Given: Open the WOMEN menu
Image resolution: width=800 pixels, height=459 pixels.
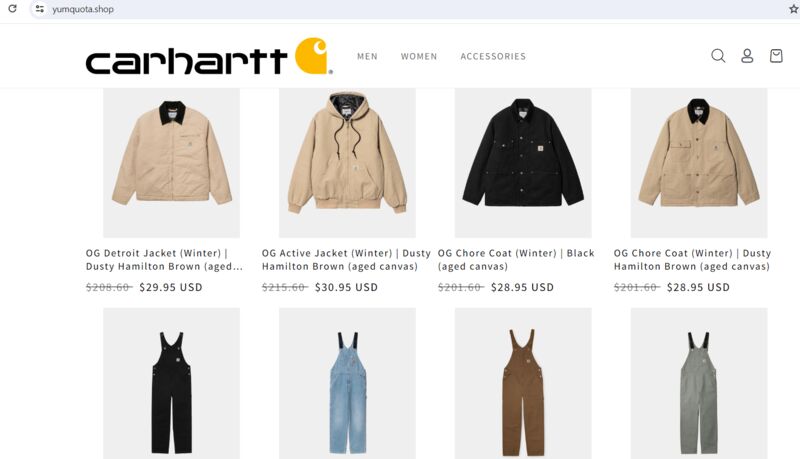Looking at the screenshot, I should pos(419,56).
